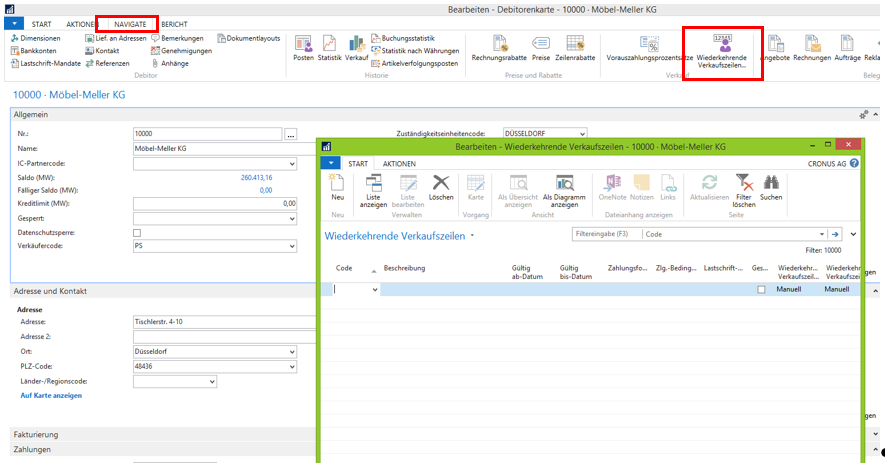
Task: Click Löschen in the dialog ribbon
Action: point(441,188)
